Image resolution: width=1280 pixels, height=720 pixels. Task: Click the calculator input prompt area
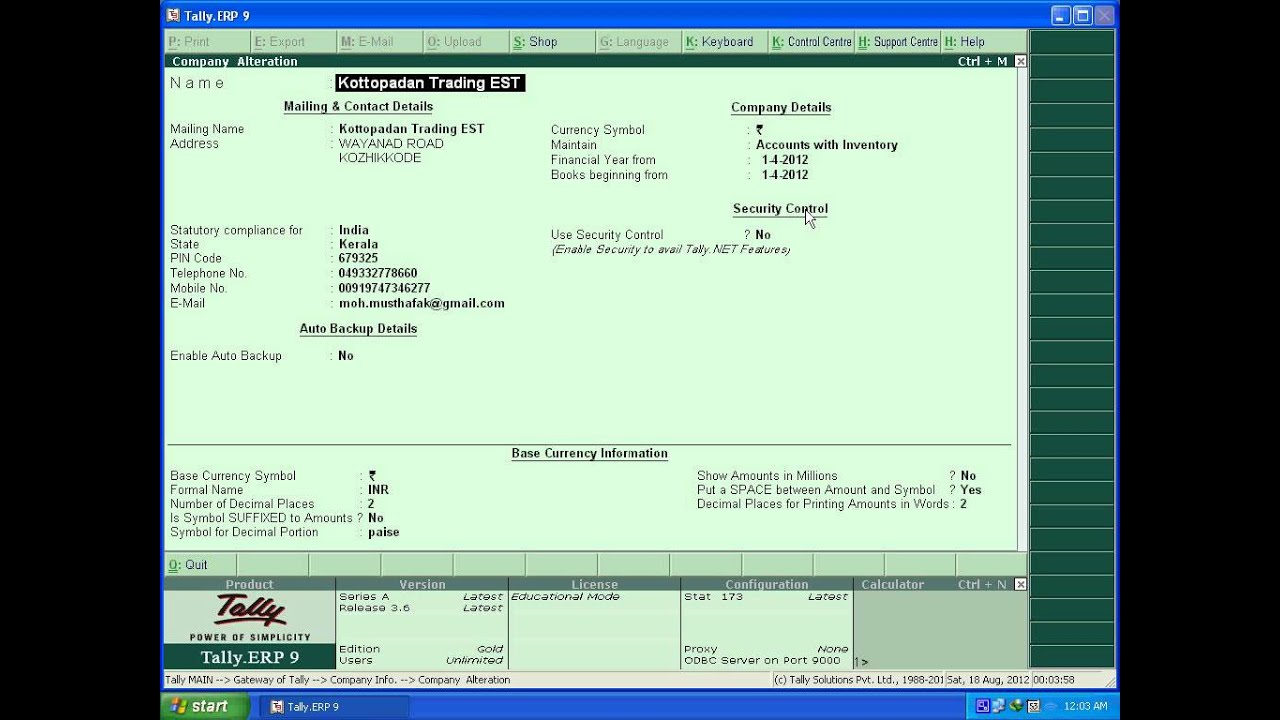[940, 661]
